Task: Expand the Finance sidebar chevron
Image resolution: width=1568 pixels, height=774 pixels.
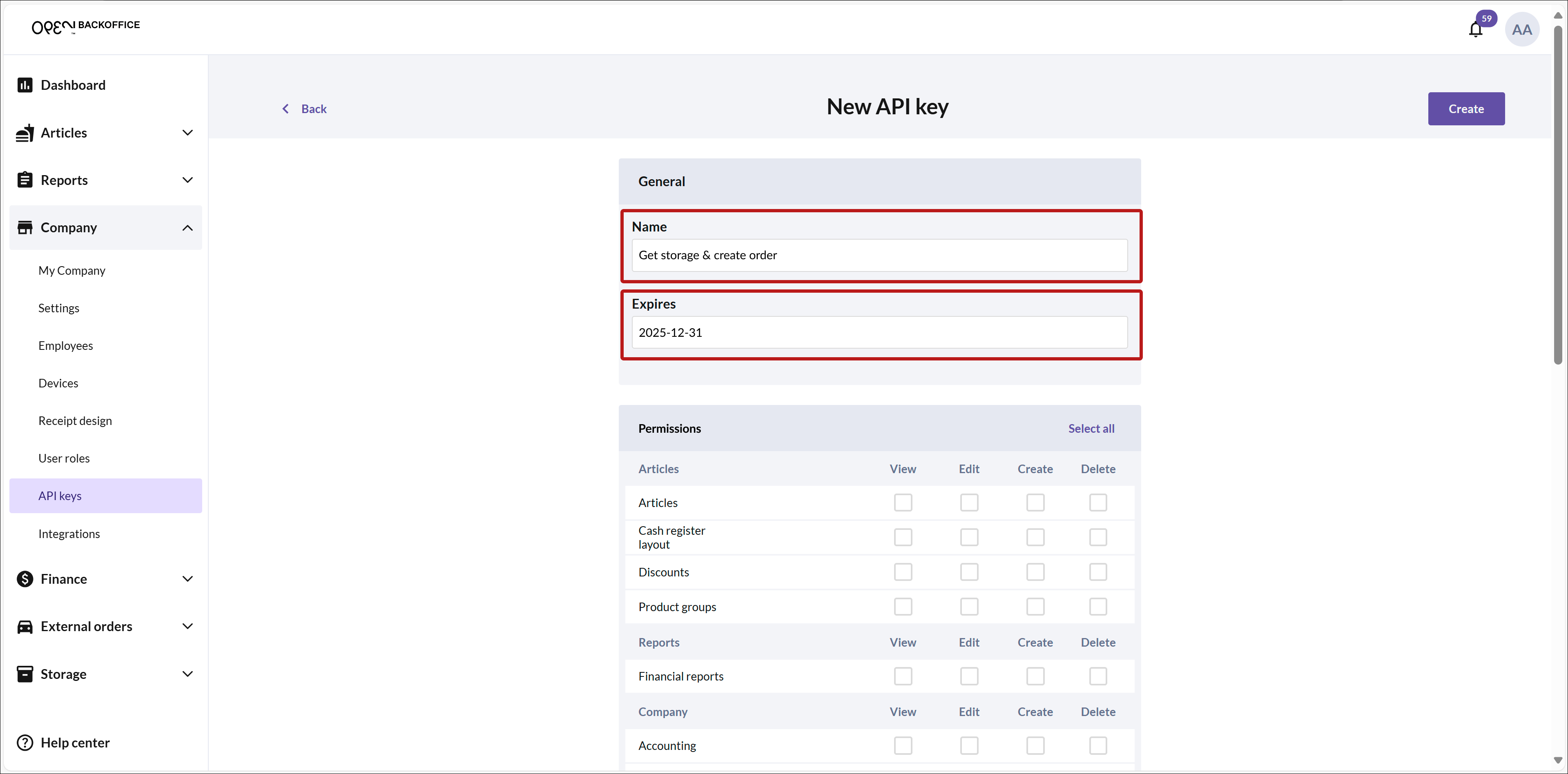Action: pos(187,579)
